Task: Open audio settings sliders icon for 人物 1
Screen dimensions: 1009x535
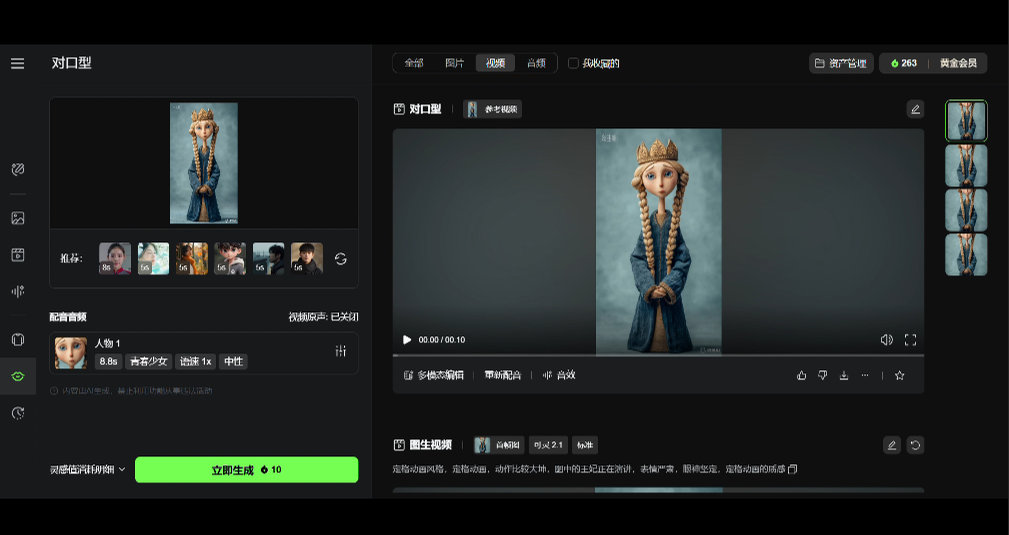Action: [x=341, y=351]
